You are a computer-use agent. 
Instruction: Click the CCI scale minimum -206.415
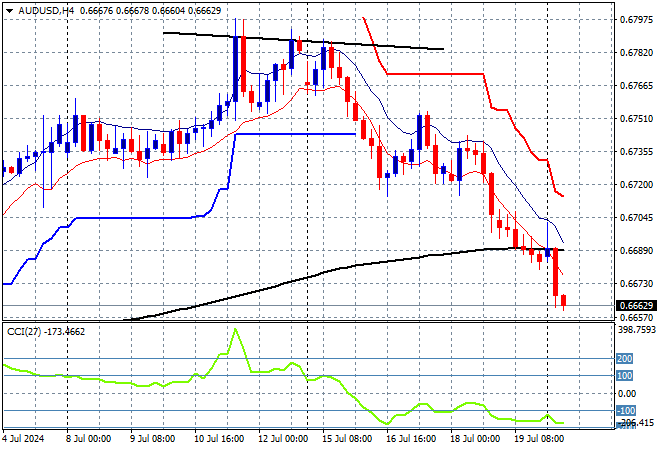(x=636, y=422)
